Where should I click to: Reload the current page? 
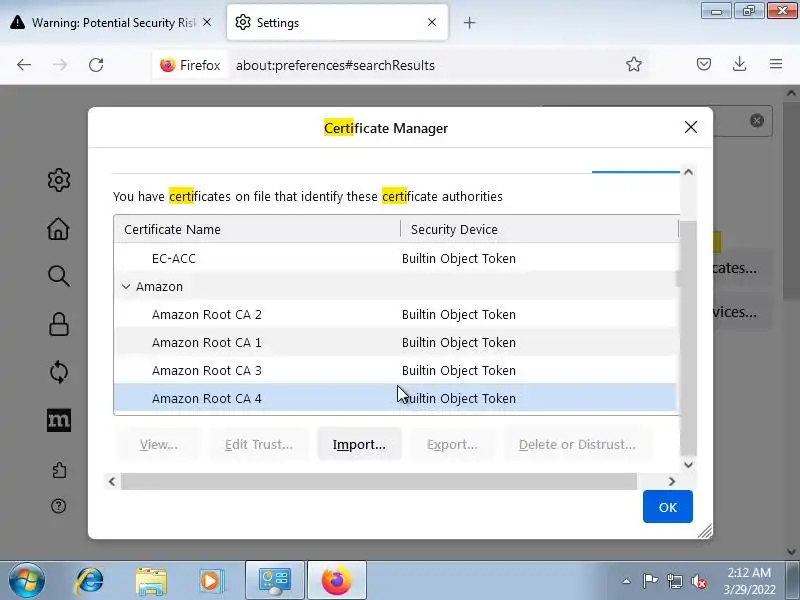click(x=96, y=65)
